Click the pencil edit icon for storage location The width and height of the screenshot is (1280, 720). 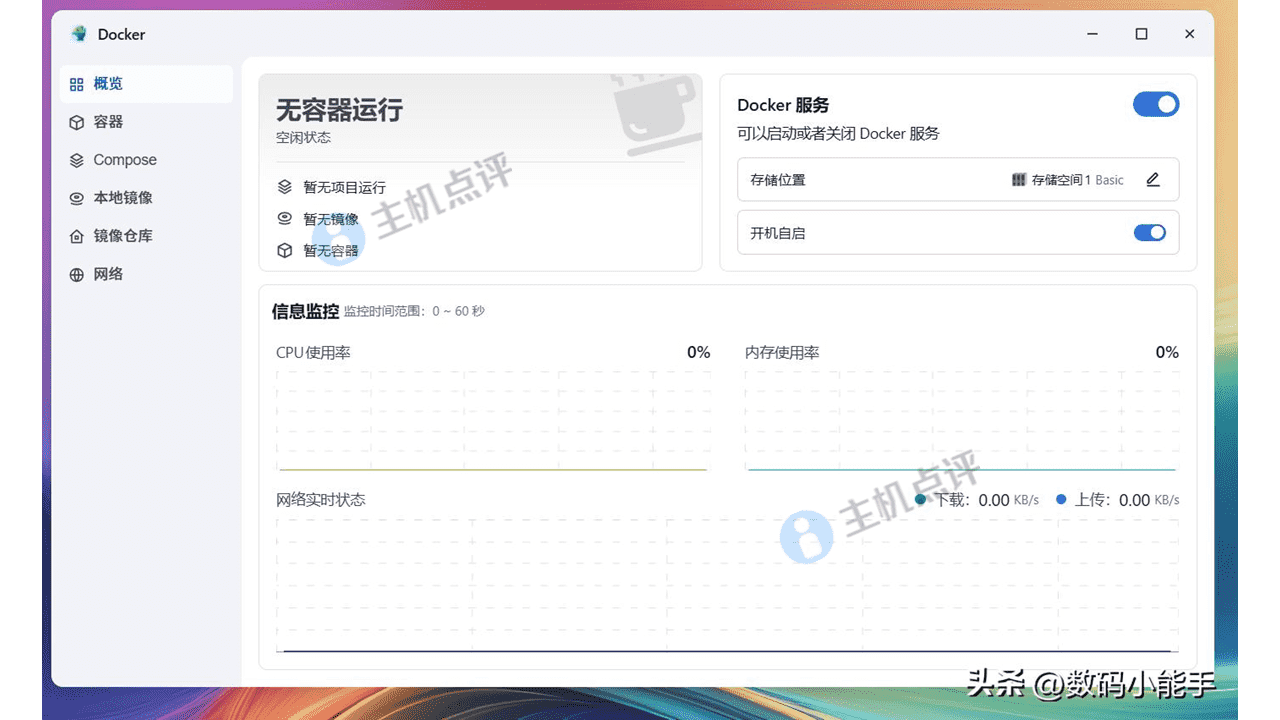(x=1152, y=179)
